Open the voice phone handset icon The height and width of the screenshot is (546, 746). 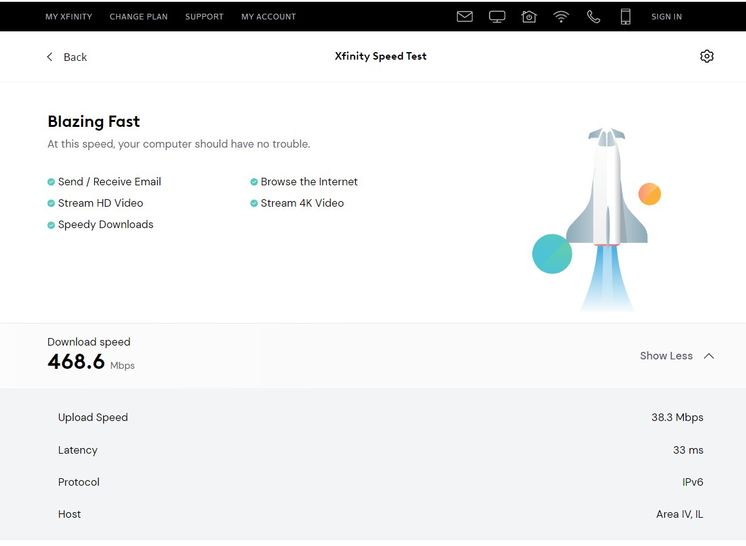point(593,17)
